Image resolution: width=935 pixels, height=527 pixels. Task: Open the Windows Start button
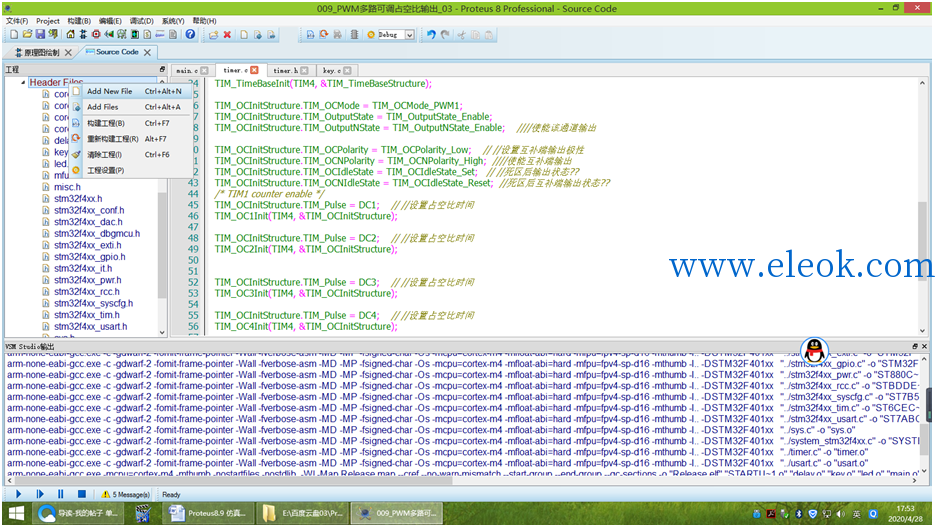coord(16,513)
